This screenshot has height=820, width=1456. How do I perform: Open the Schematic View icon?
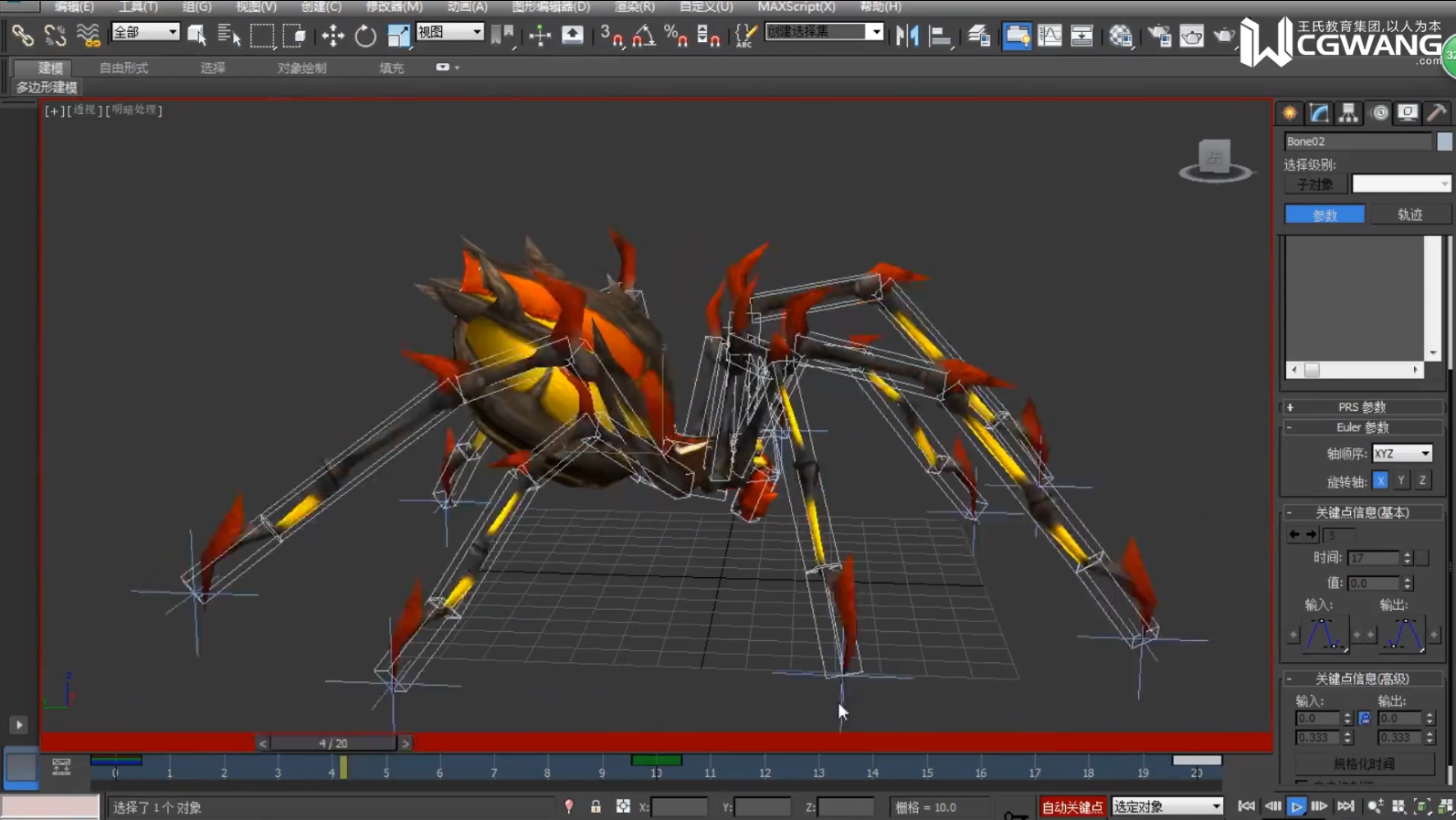(x=1081, y=36)
